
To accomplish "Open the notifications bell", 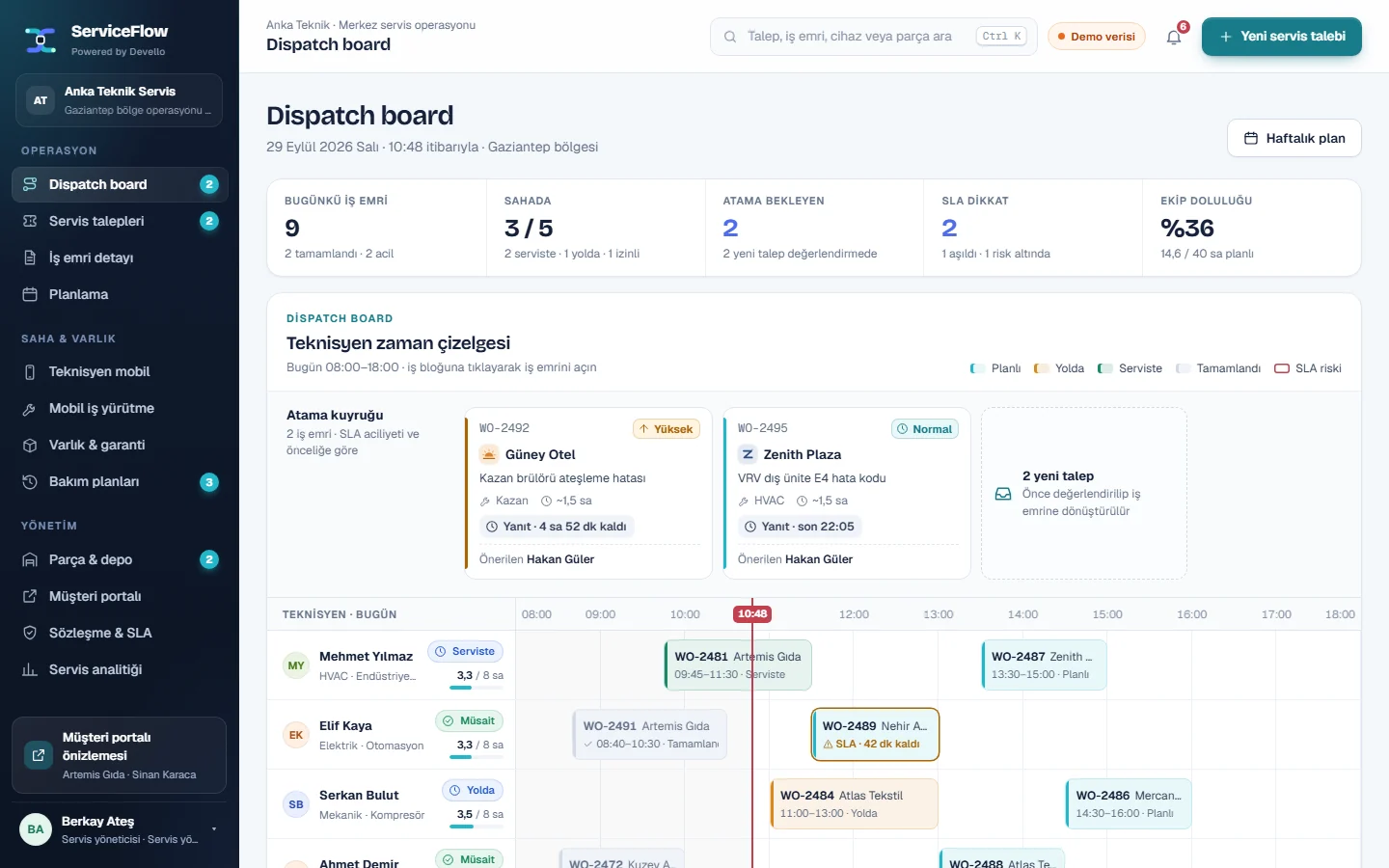I will pyautogui.click(x=1174, y=37).
